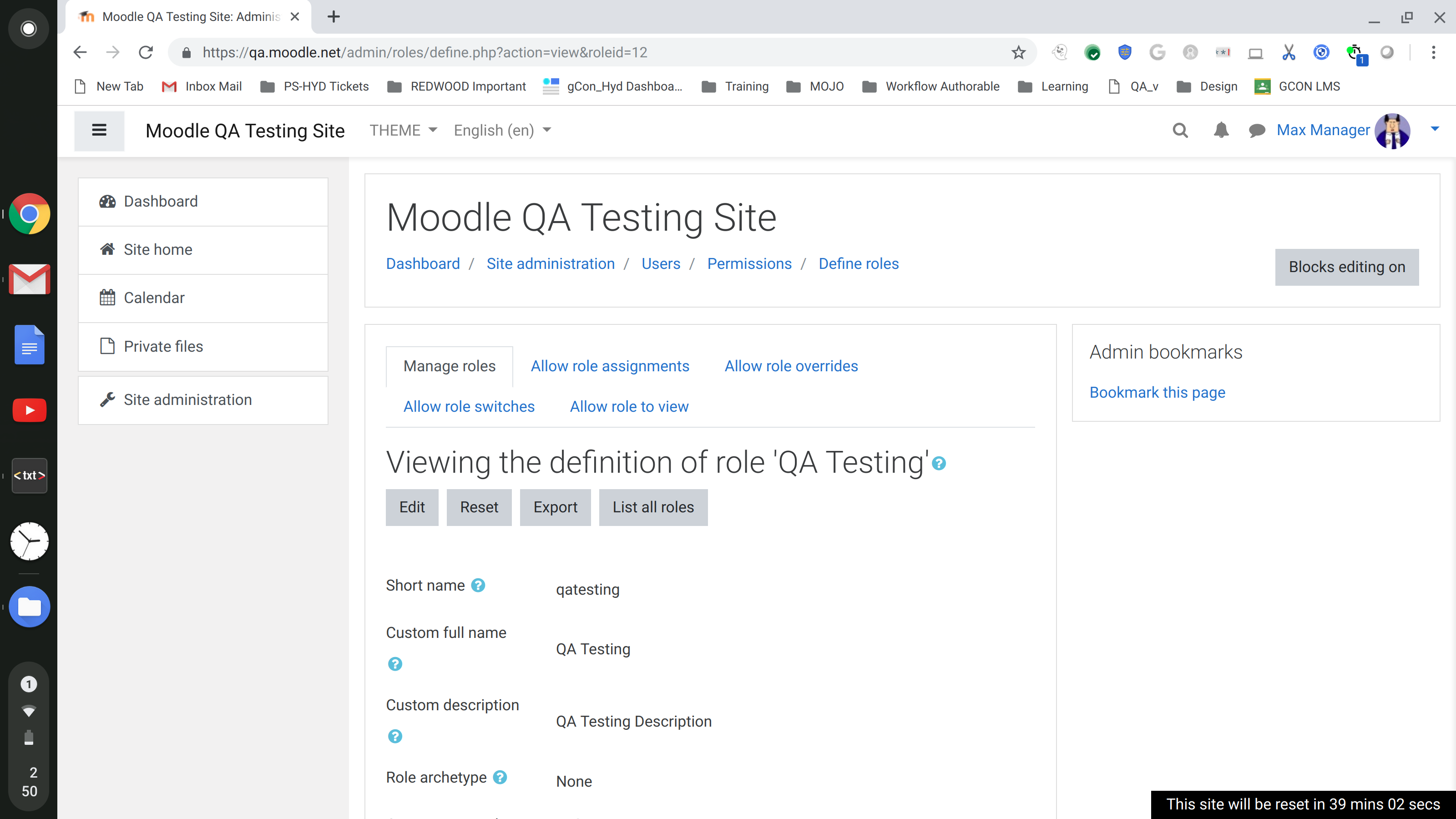Open PS-HYD Tickets bookmark folder
The width and height of the screenshot is (1456, 819).
coord(314,86)
